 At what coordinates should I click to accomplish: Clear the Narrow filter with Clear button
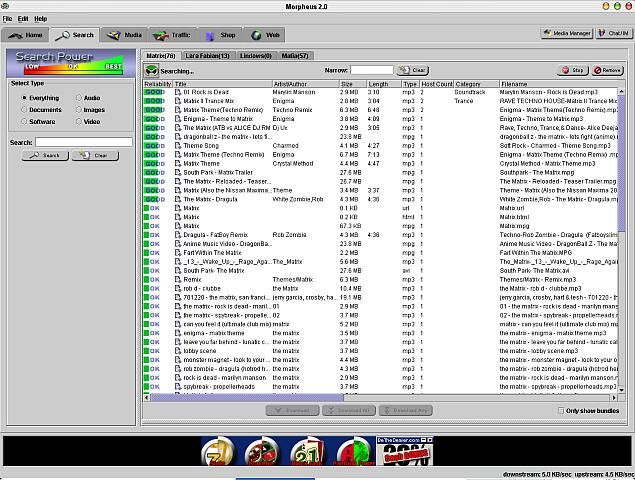413,70
